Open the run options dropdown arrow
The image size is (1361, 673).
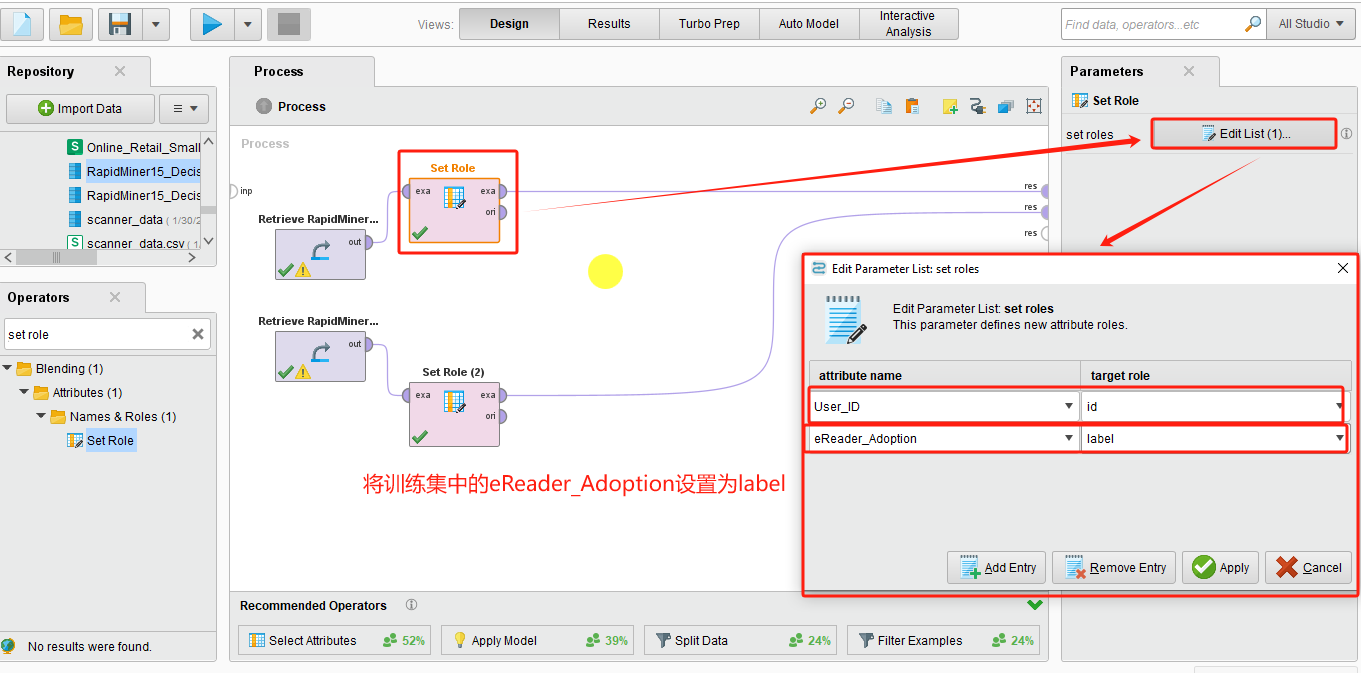pos(248,24)
